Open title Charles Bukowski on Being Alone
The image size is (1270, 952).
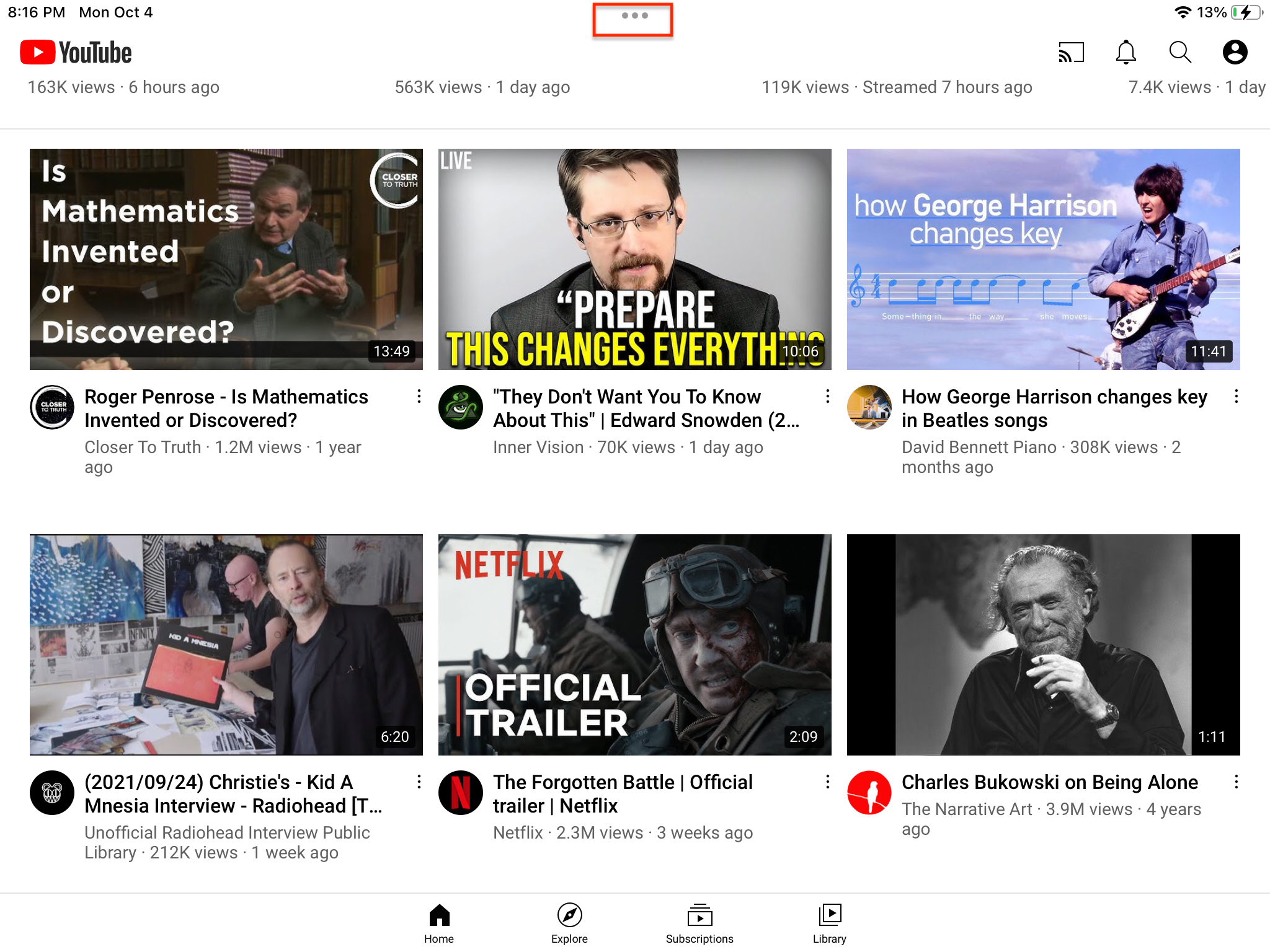1050,782
